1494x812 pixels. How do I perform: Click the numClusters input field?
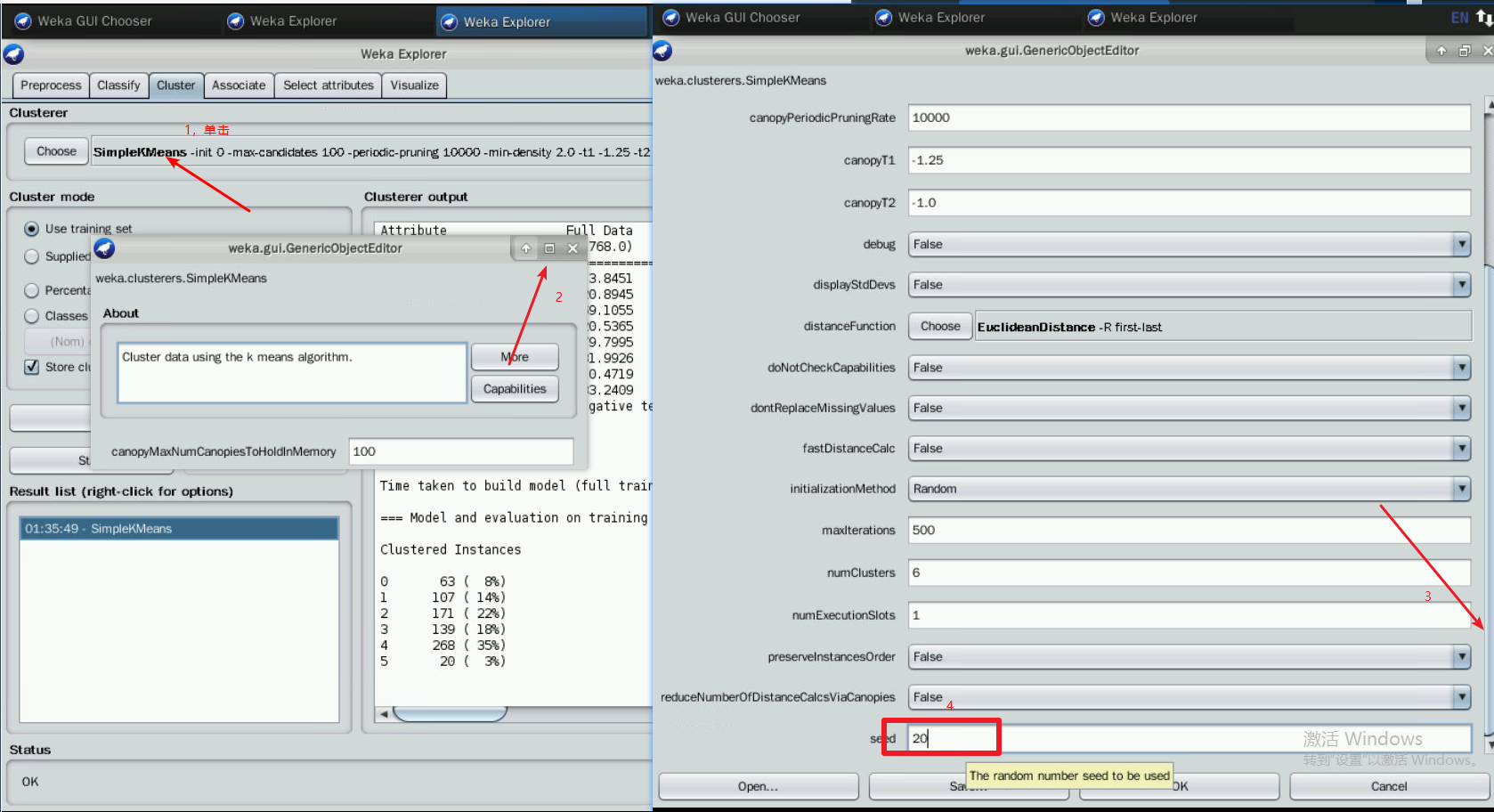1189,572
